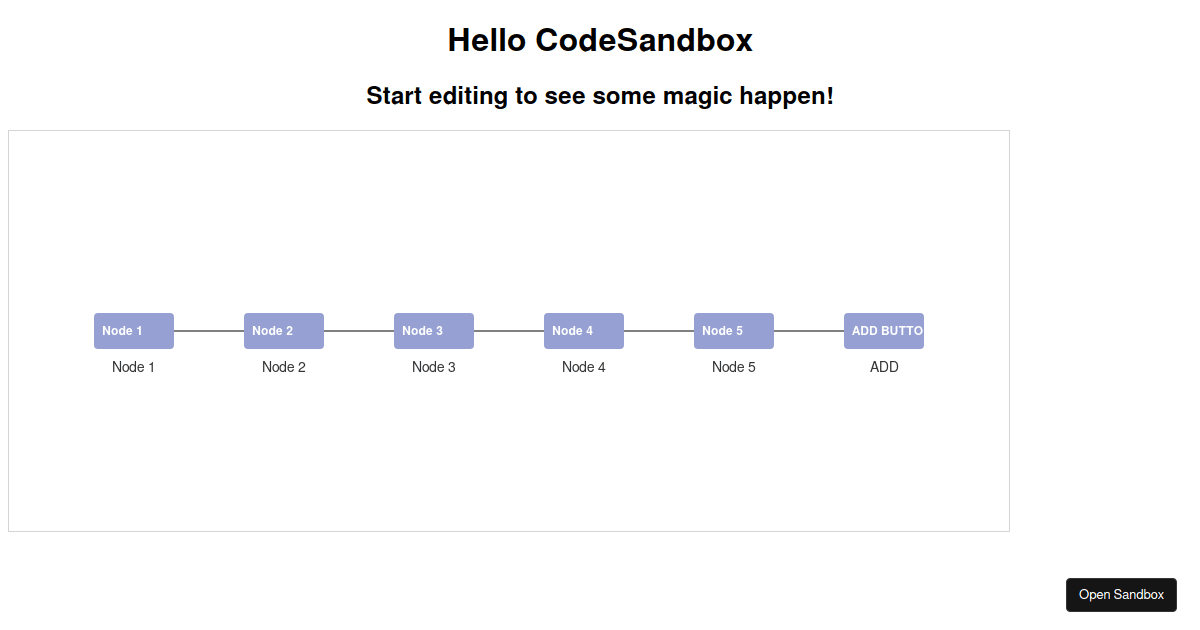The height and width of the screenshot is (630, 1200).
Task: Click the "ADD" caption under the add node
Action: pyautogui.click(x=884, y=367)
